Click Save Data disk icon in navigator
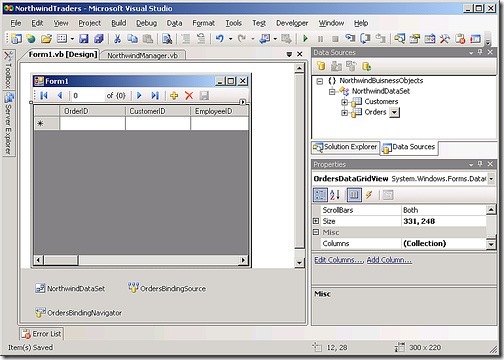Screen dimensions: 504x360 coord(204,96)
